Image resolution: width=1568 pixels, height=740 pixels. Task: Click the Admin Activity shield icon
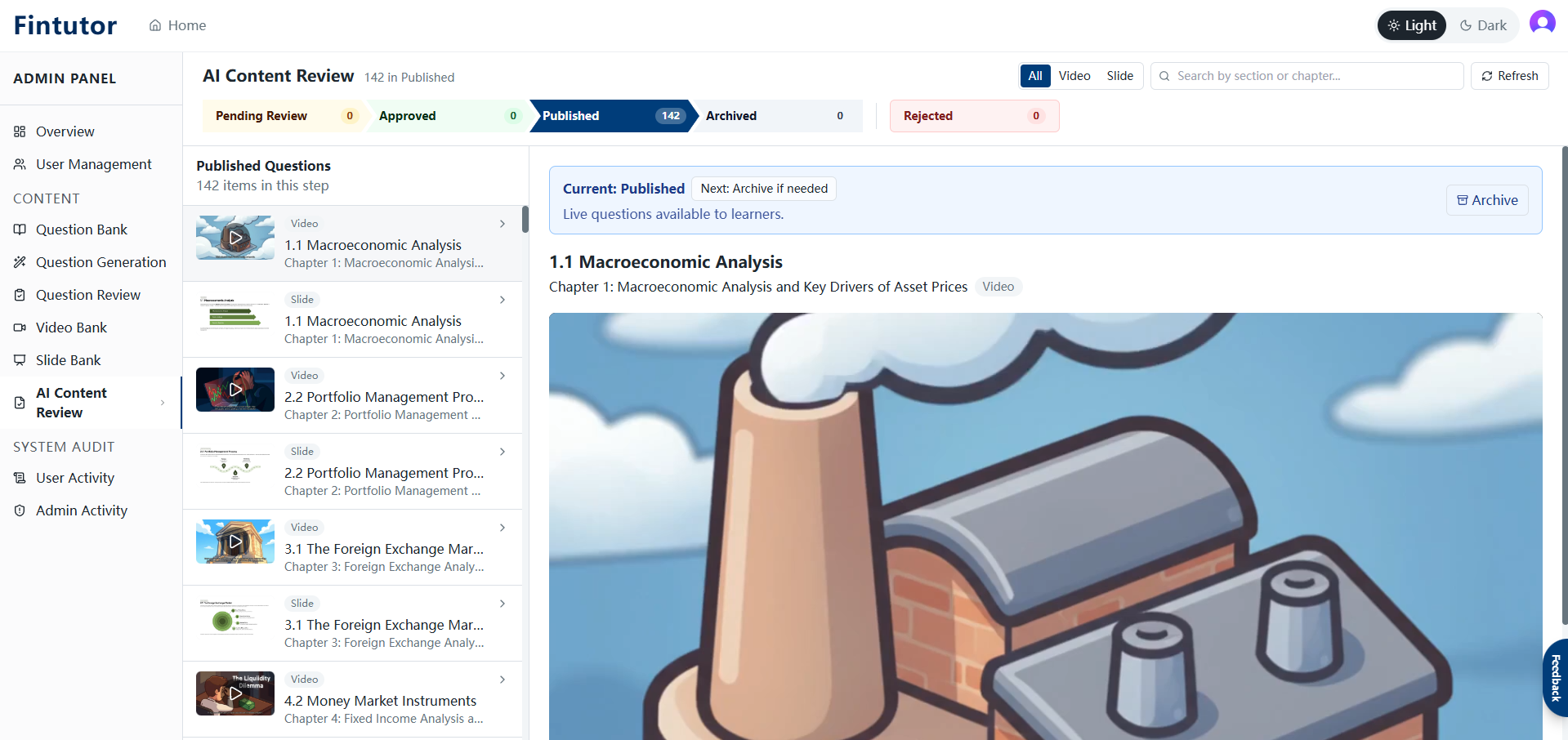tap(20, 510)
